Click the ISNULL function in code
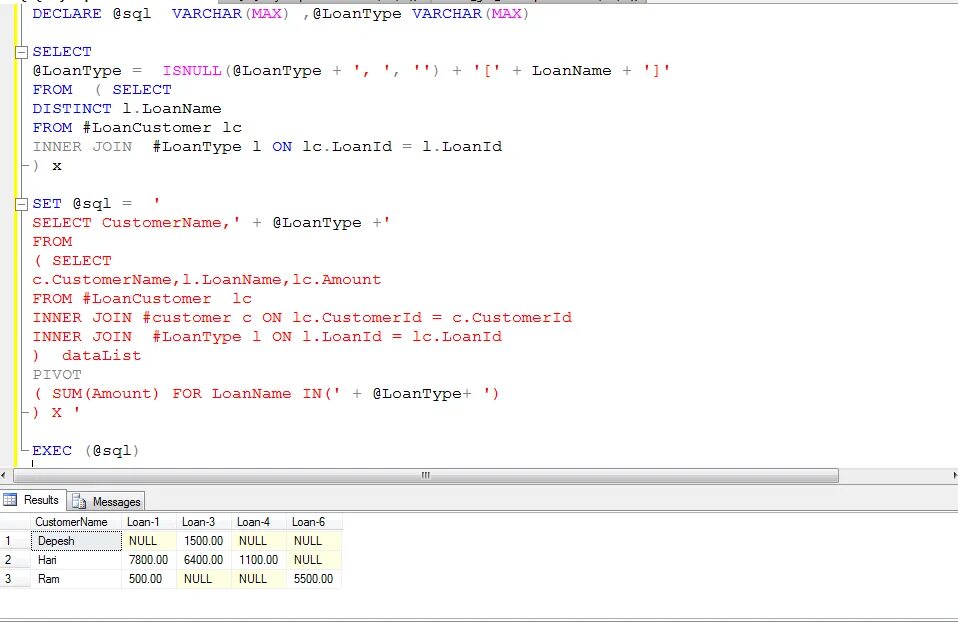Screen dimensions: 958x622 click(x=192, y=71)
